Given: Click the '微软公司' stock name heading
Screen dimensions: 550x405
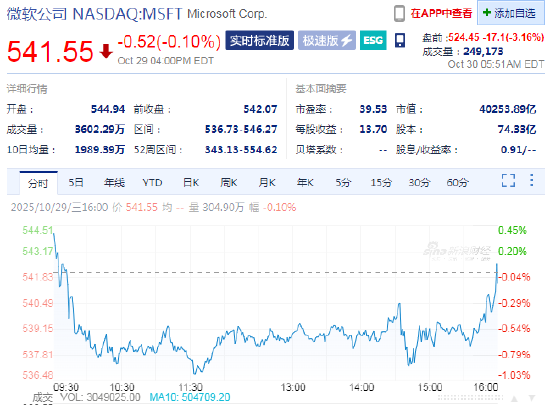Looking at the screenshot, I should point(37,14).
